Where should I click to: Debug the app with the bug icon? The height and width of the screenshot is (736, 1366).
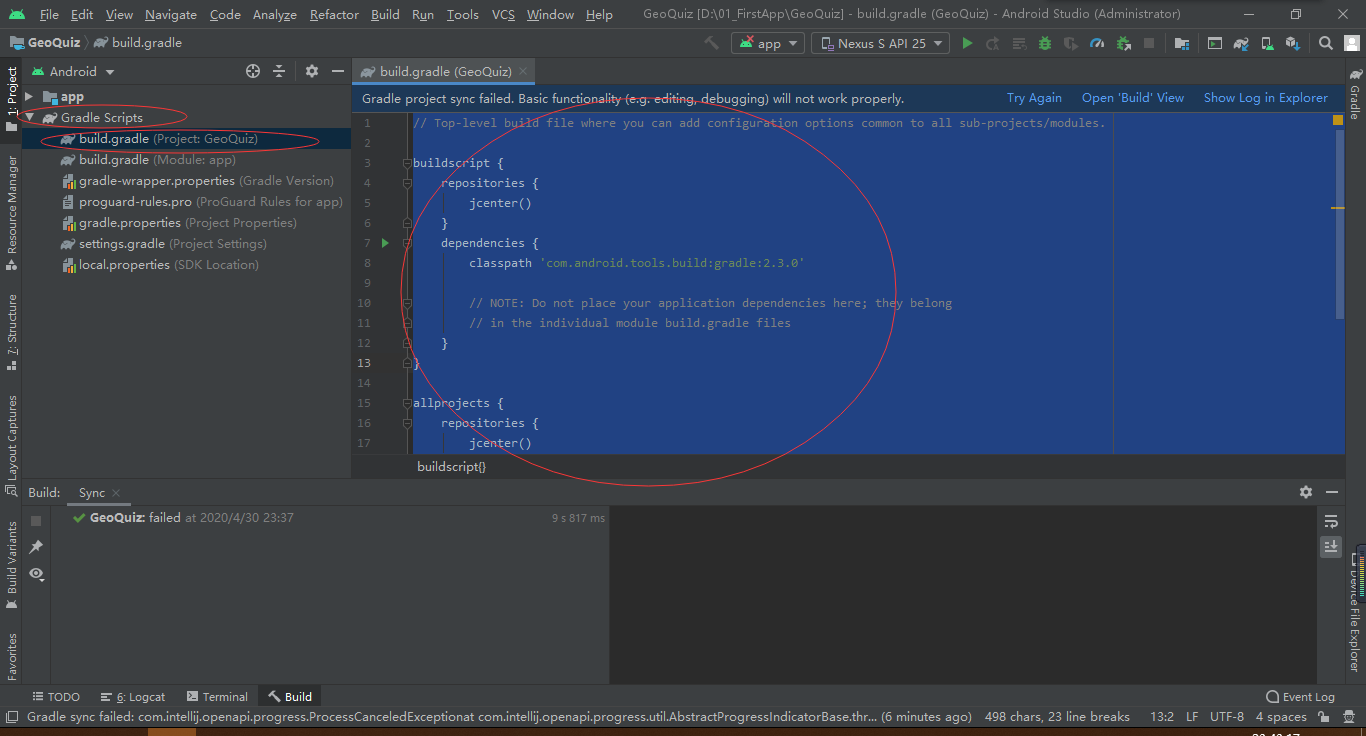1046,43
